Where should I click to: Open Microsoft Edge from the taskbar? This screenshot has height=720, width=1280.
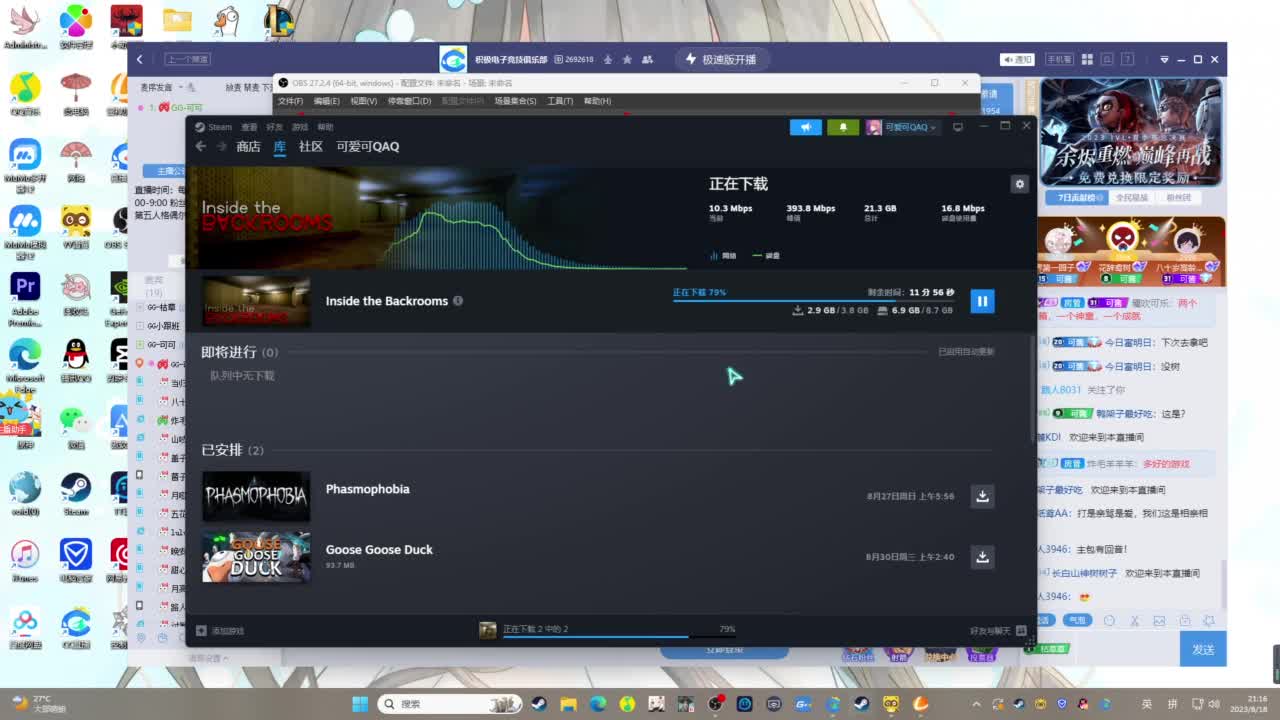coord(598,704)
